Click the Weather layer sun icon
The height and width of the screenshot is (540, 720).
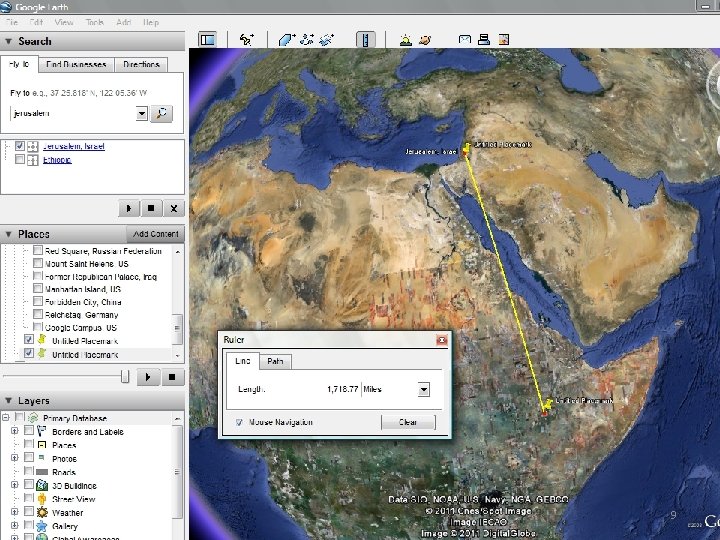[42, 512]
